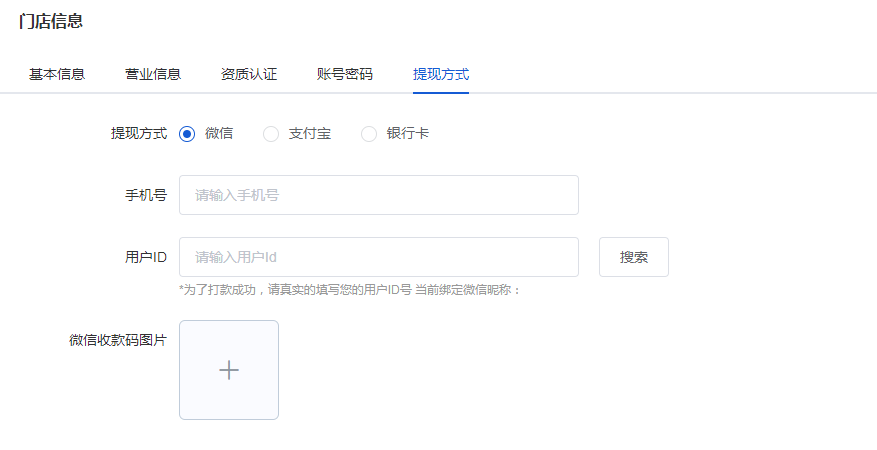Click the hint text about 用户ID号

point(350,290)
